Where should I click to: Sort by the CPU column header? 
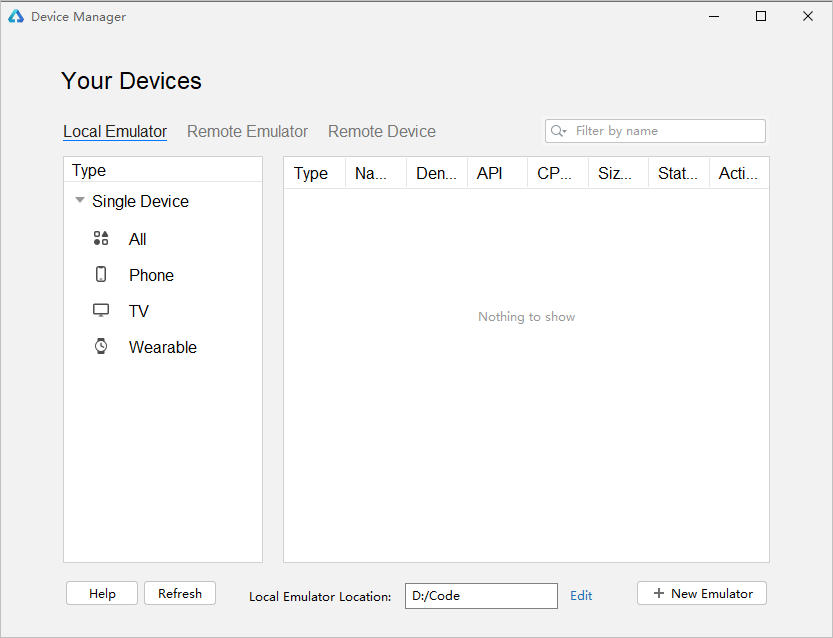point(558,173)
